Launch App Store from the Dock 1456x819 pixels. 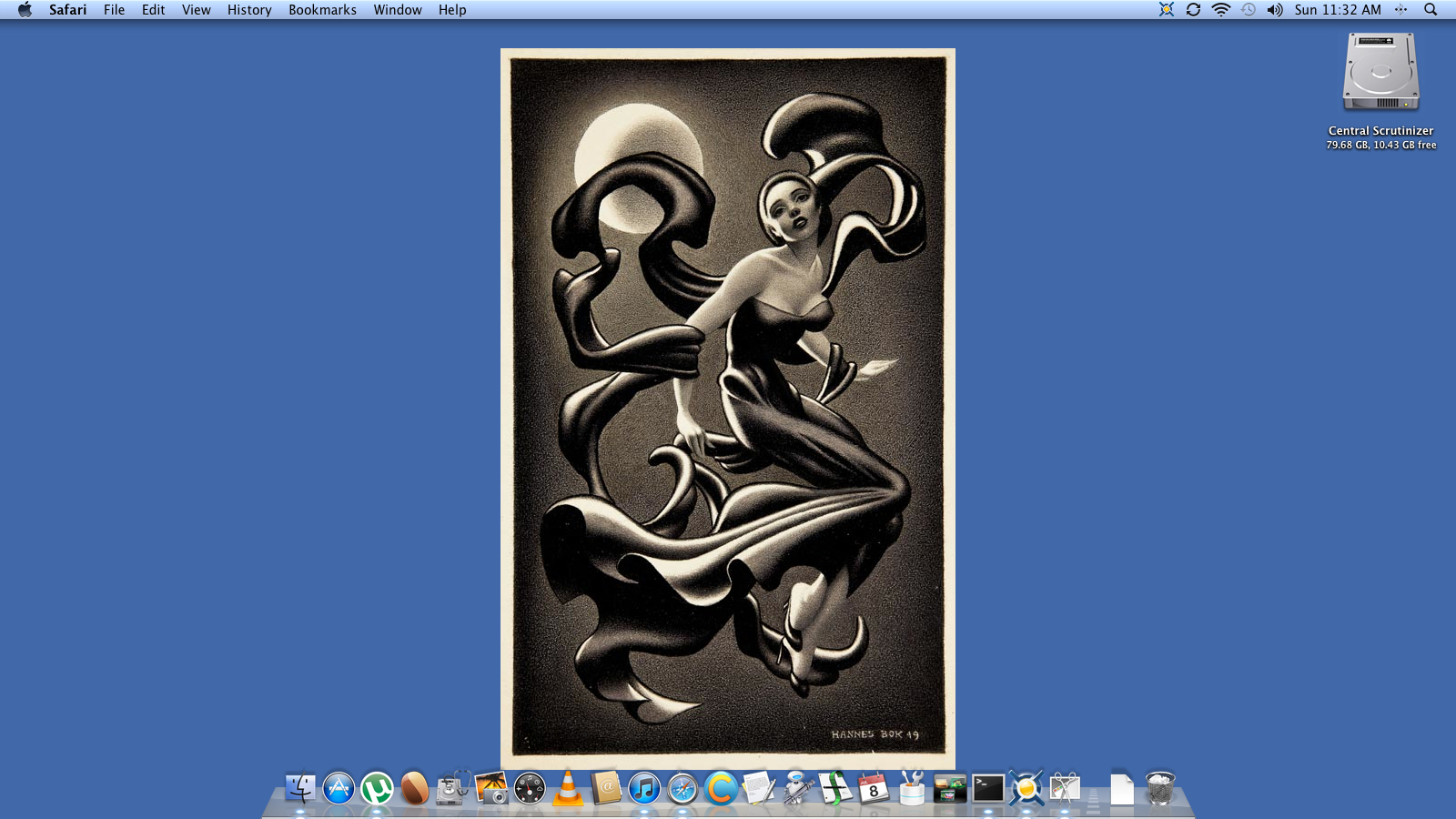339,788
